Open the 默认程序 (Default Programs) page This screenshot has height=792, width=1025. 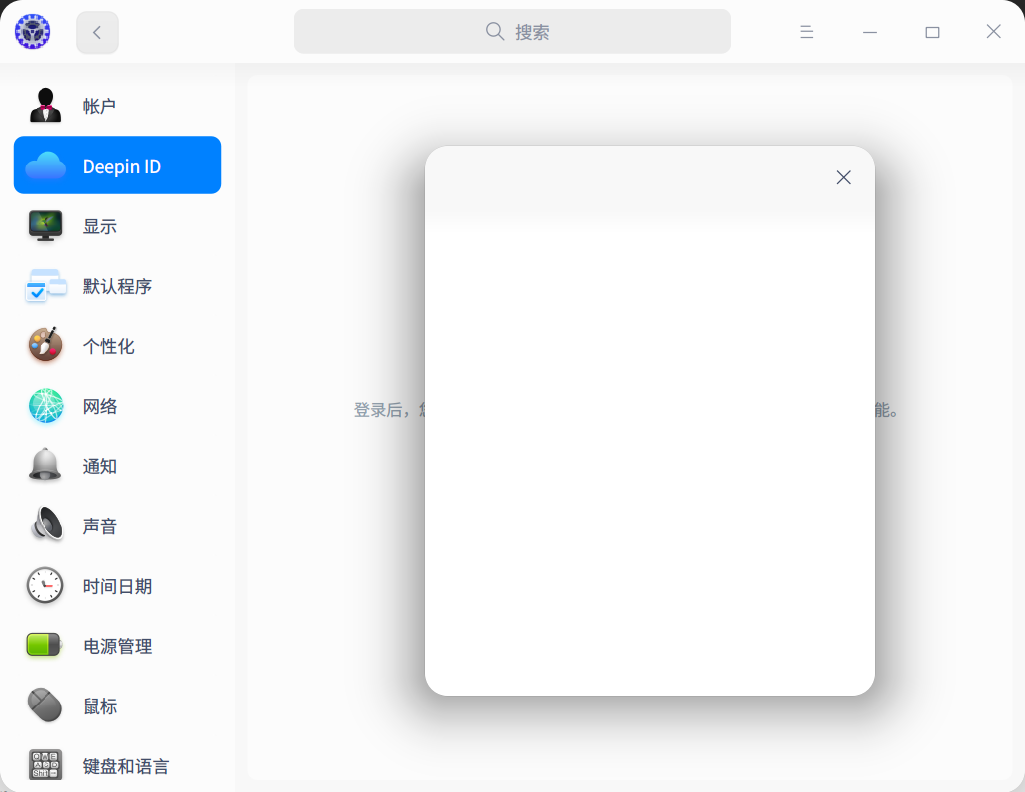click(x=117, y=286)
